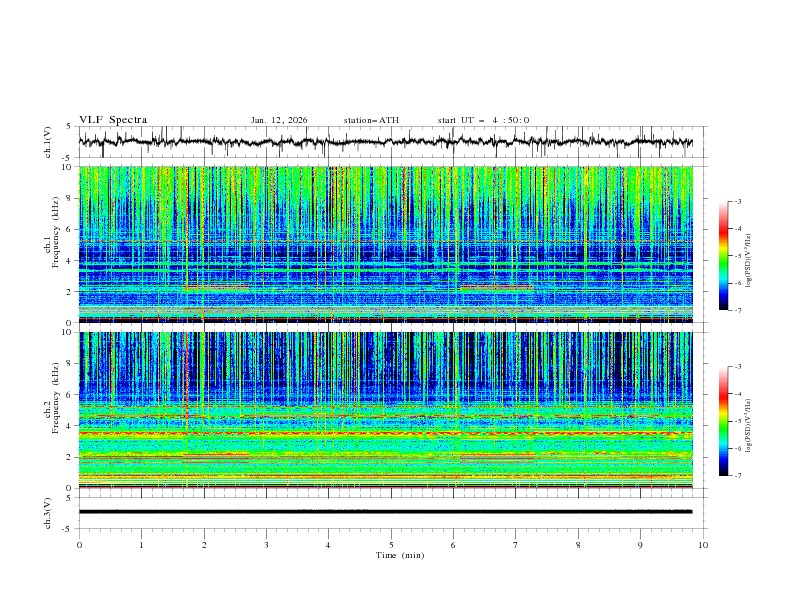Click inside the ch.1 spectrogram panel
Viewport: 792px width, 612px height.
[385, 244]
